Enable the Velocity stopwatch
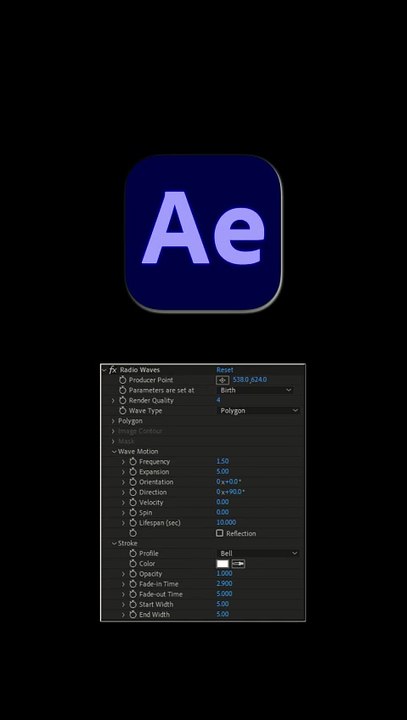Screen dimensions: 407x720 pos(133,502)
